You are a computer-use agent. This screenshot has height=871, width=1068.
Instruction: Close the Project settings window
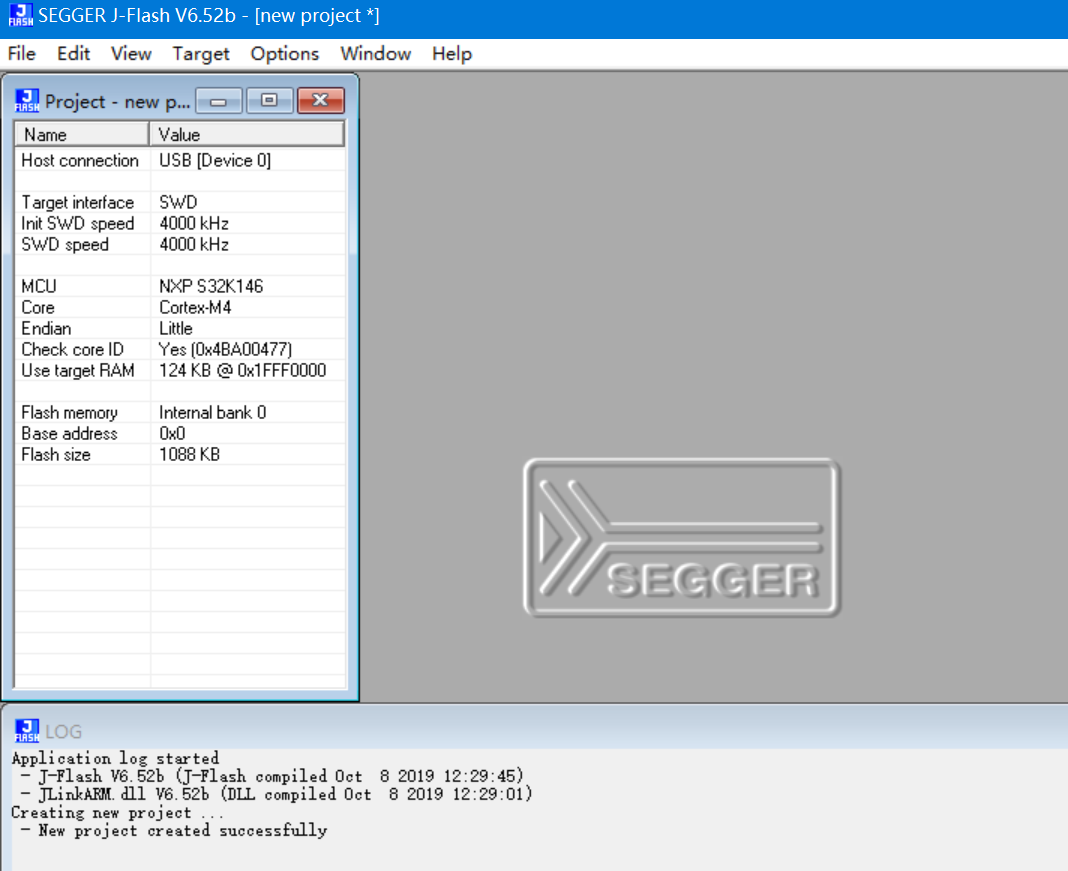click(320, 100)
